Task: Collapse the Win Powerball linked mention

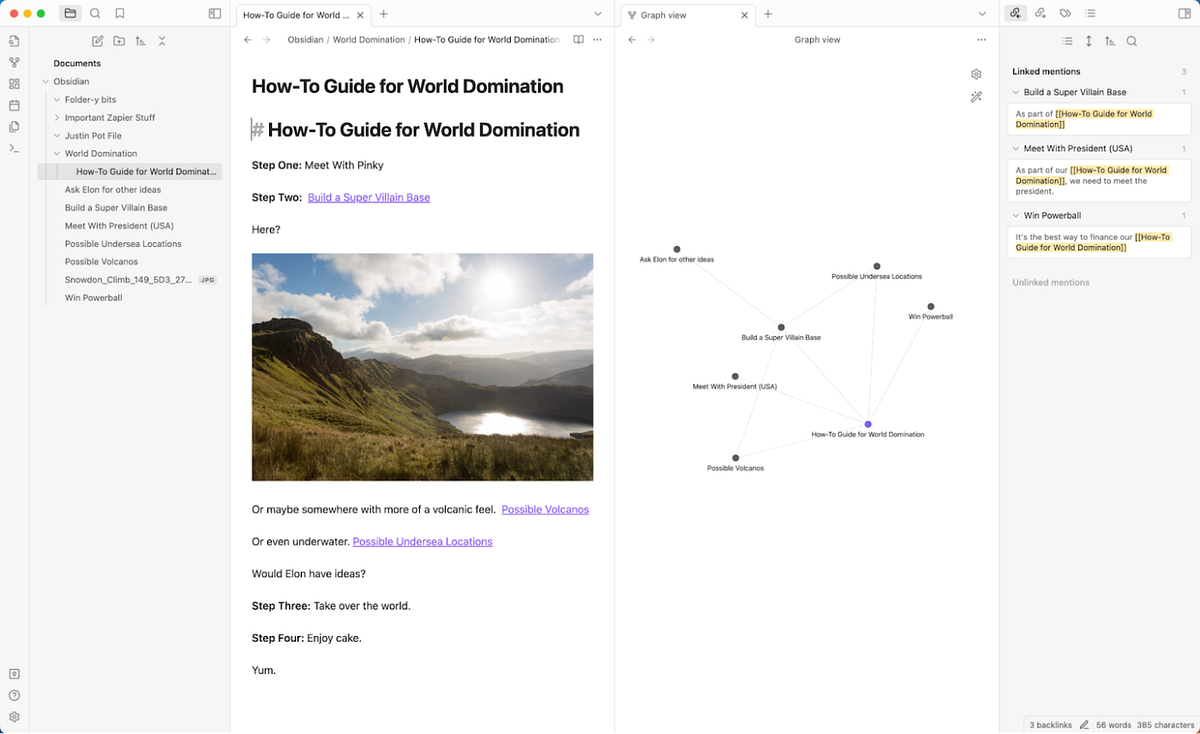Action: click(x=1015, y=216)
